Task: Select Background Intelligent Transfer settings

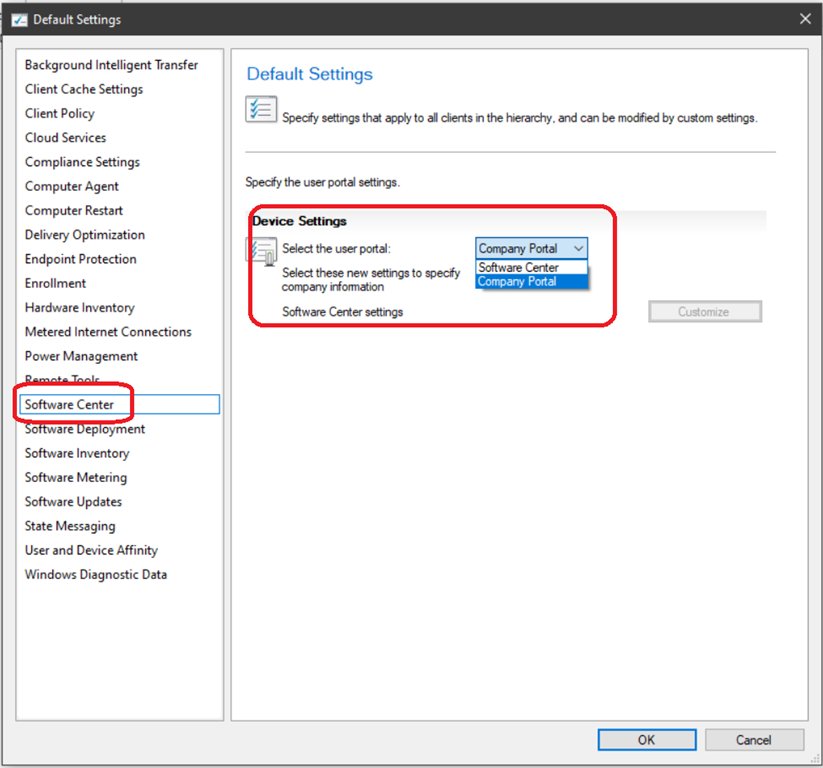Action: coord(111,65)
